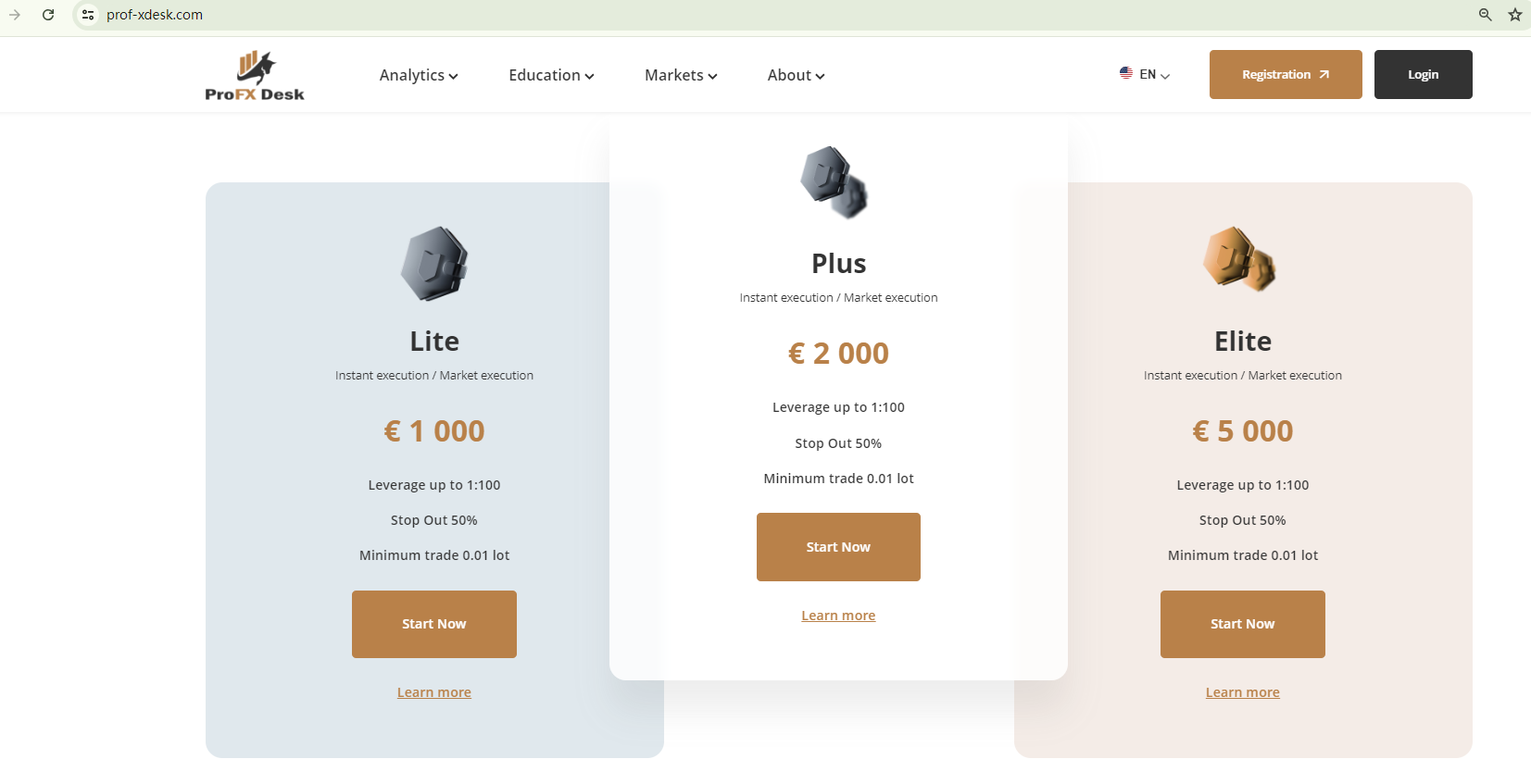Click the Elite plan orange hexagon icon
1531x784 pixels.
tap(1239, 259)
